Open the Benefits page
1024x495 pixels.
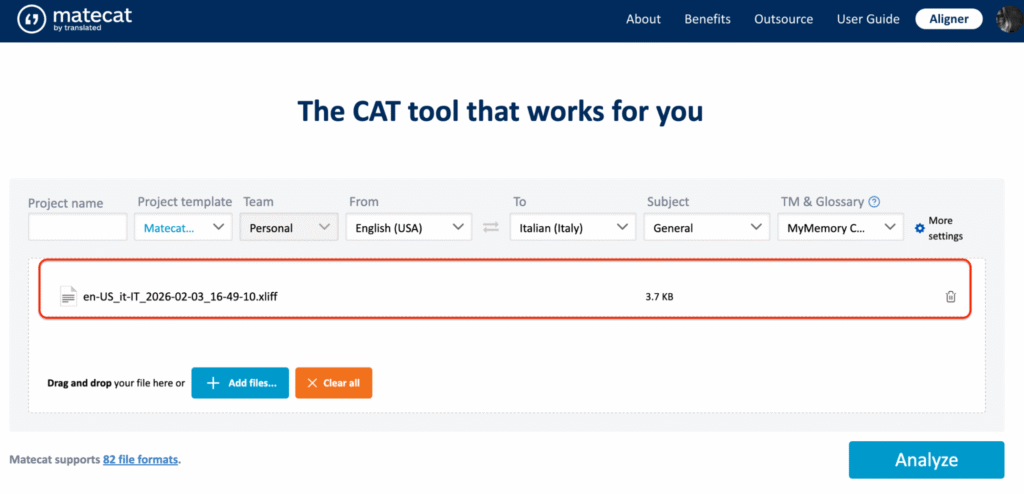point(707,19)
